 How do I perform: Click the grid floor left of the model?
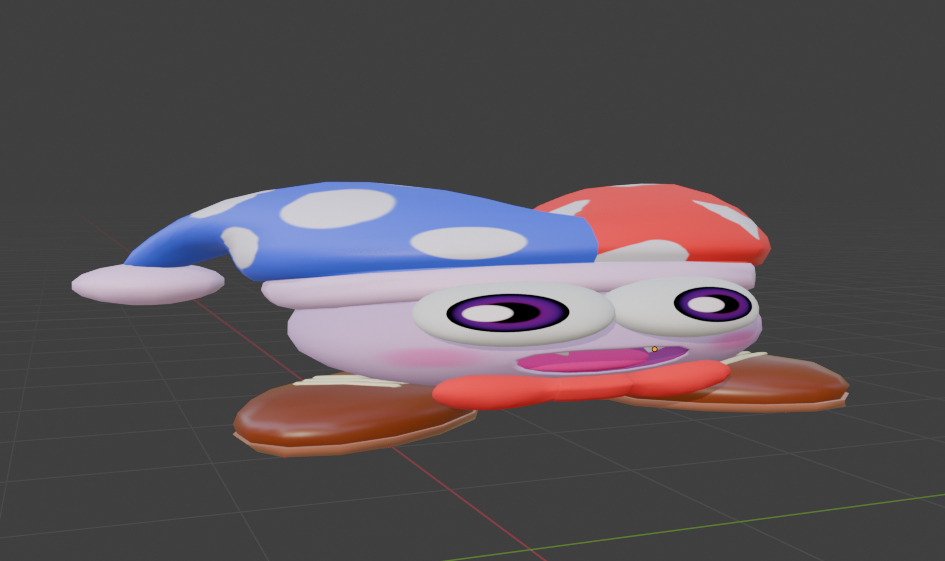(x=100, y=400)
